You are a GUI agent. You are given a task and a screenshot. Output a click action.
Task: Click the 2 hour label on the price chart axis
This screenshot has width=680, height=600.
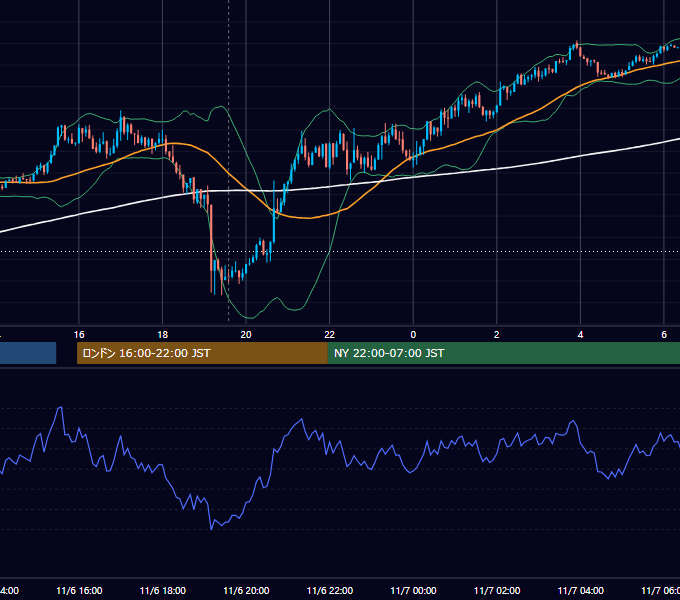(497, 335)
